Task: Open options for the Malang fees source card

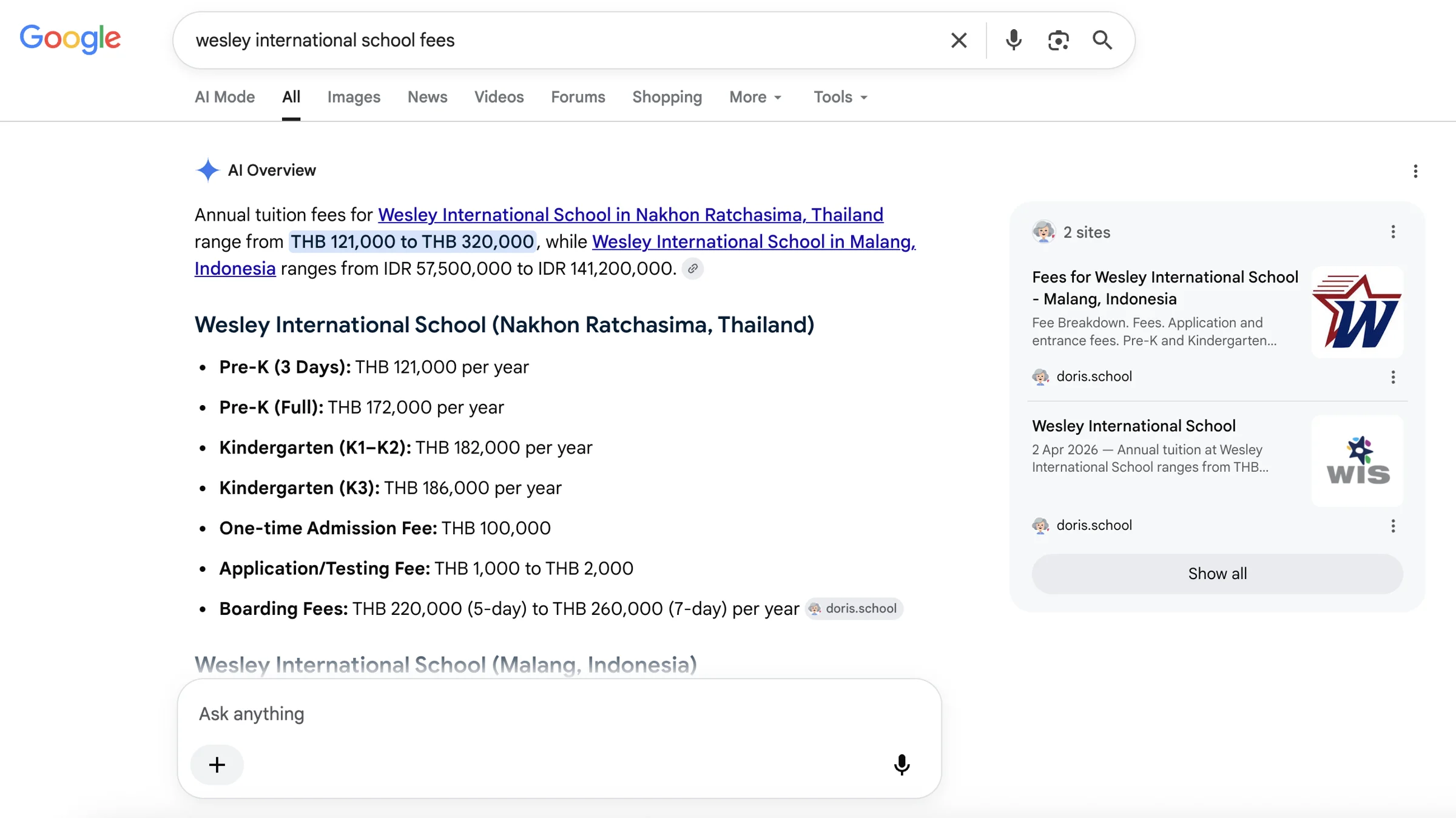Action: (1393, 377)
